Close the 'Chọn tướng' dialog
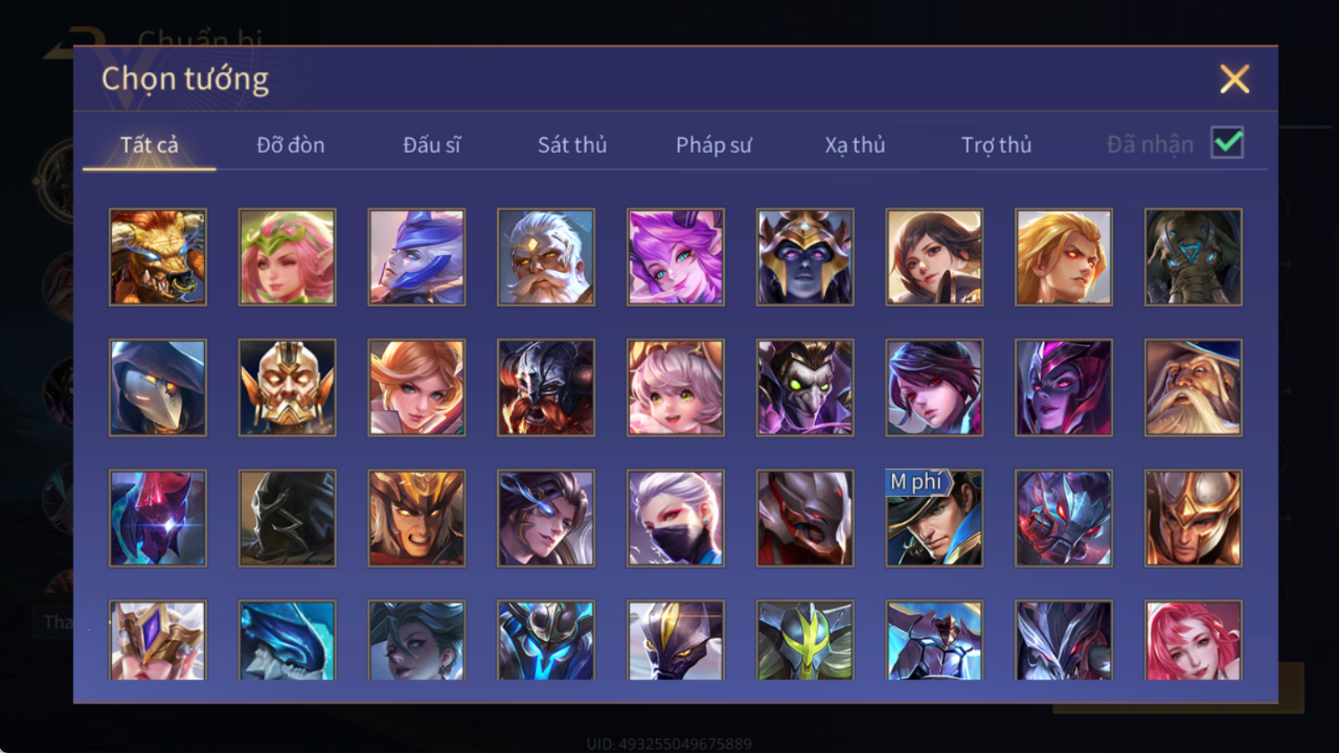This screenshot has width=1339, height=753. (x=1235, y=79)
